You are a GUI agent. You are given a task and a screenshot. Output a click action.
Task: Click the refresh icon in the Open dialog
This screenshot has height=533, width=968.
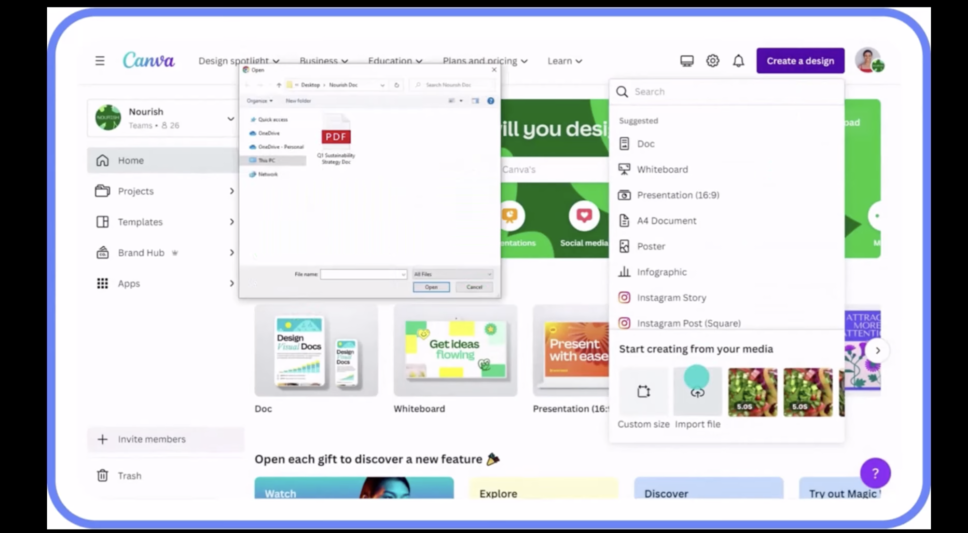(x=396, y=85)
